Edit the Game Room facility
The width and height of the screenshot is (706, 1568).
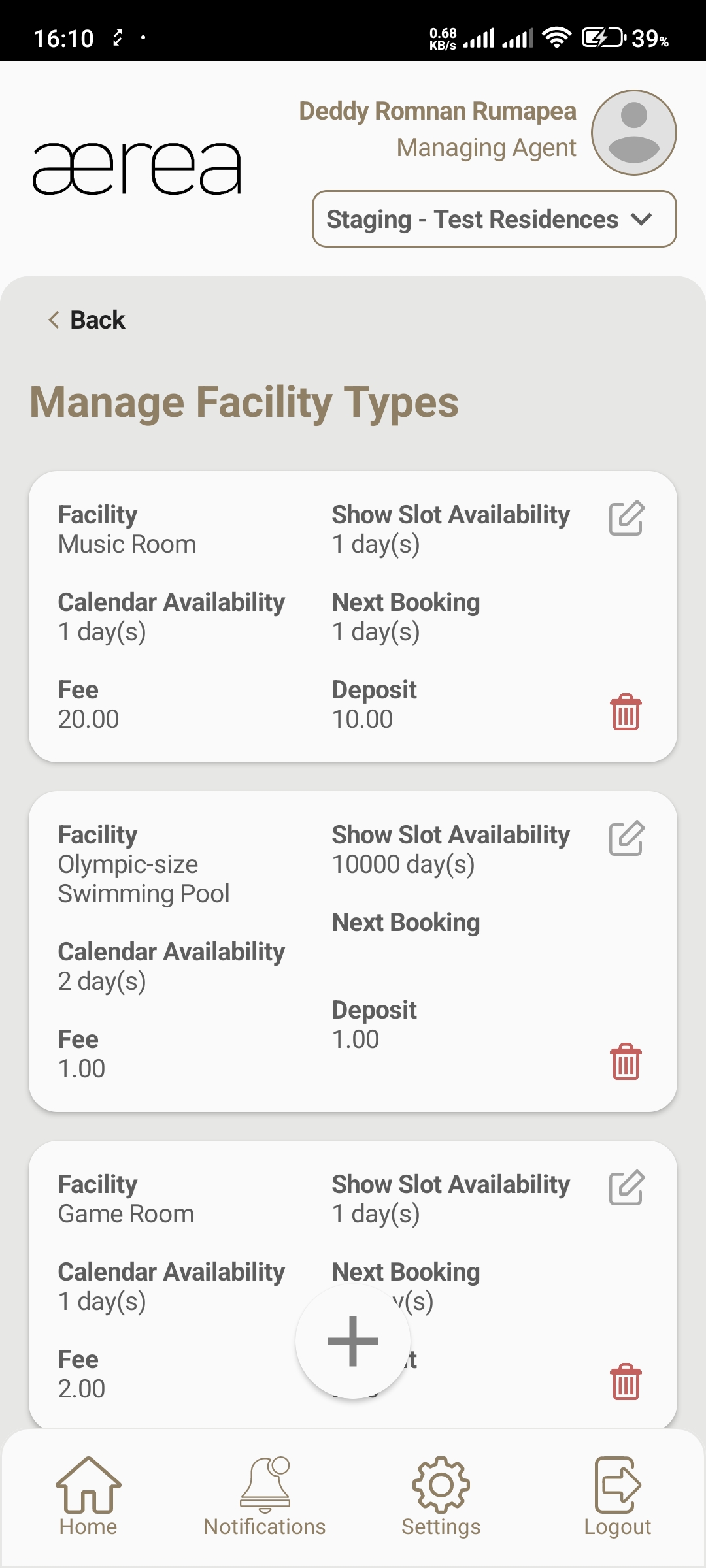[626, 1188]
